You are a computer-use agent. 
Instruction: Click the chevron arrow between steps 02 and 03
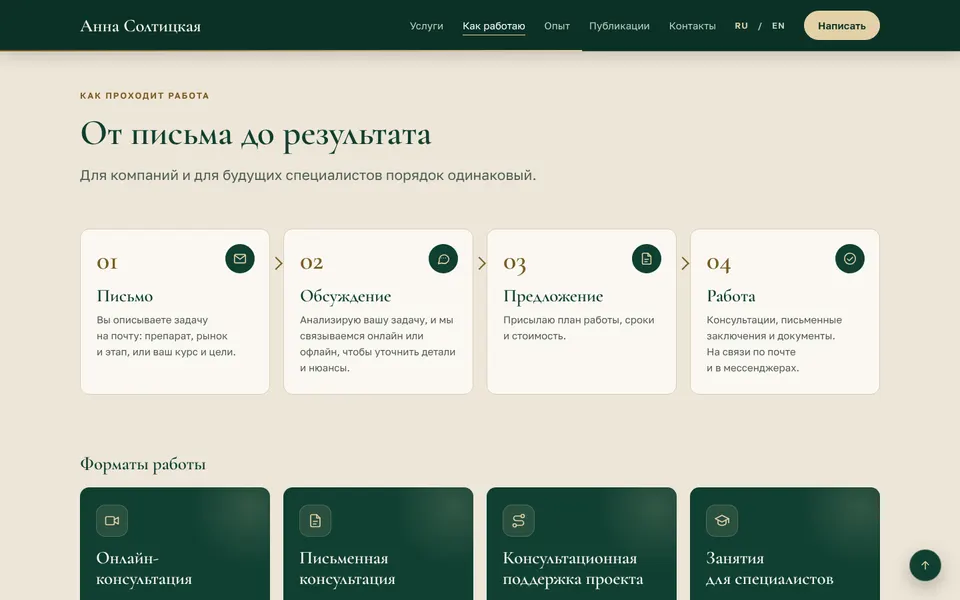click(x=482, y=263)
